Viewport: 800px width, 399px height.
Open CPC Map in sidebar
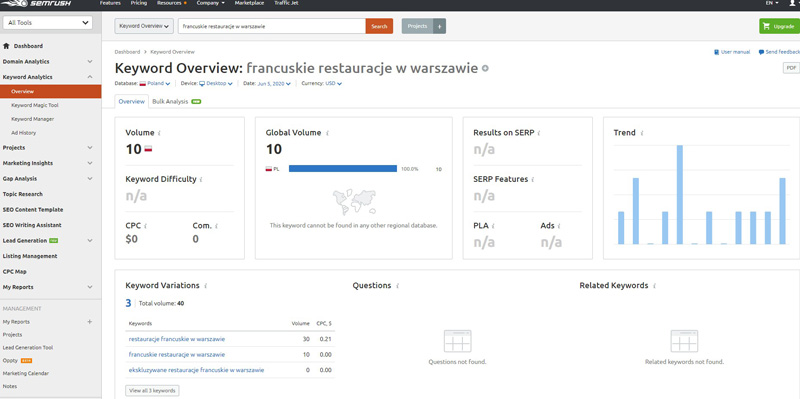click(x=14, y=271)
